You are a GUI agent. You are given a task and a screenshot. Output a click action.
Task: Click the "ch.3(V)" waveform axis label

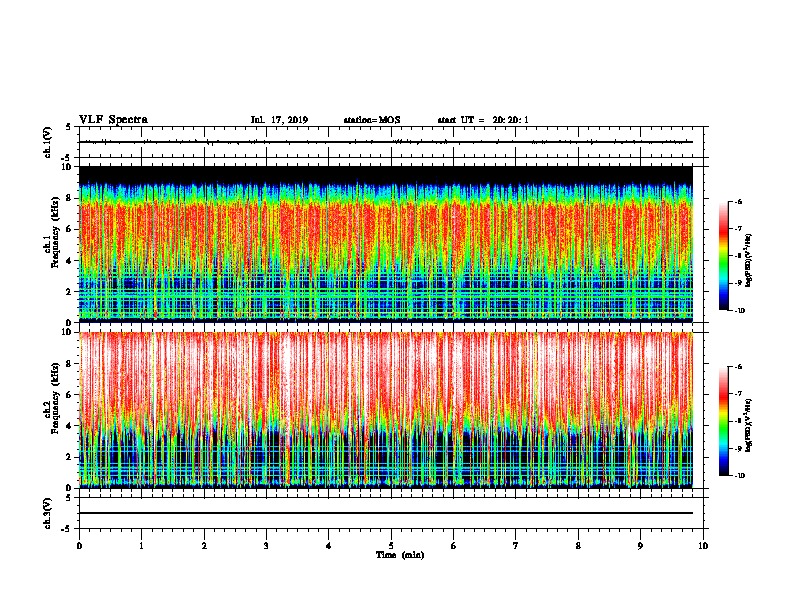click(48, 513)
